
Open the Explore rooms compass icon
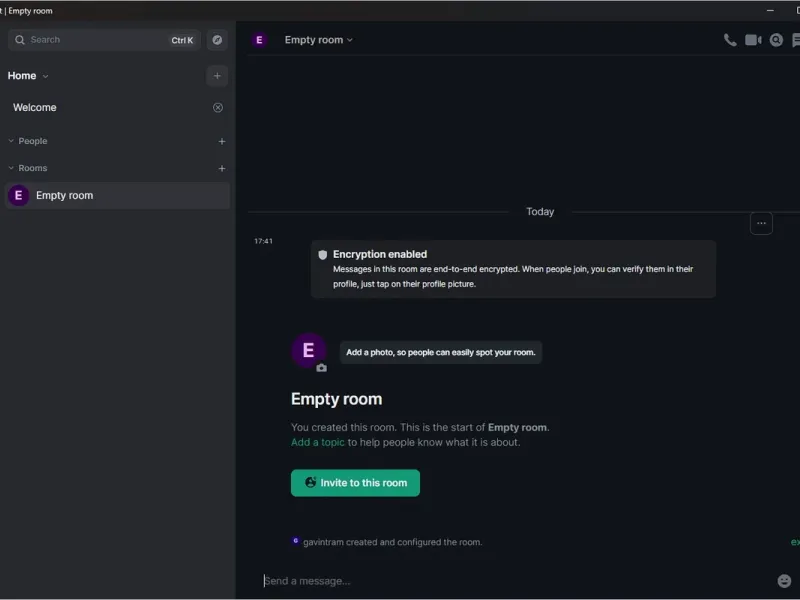pyautogui.click(x=217, y=40)
